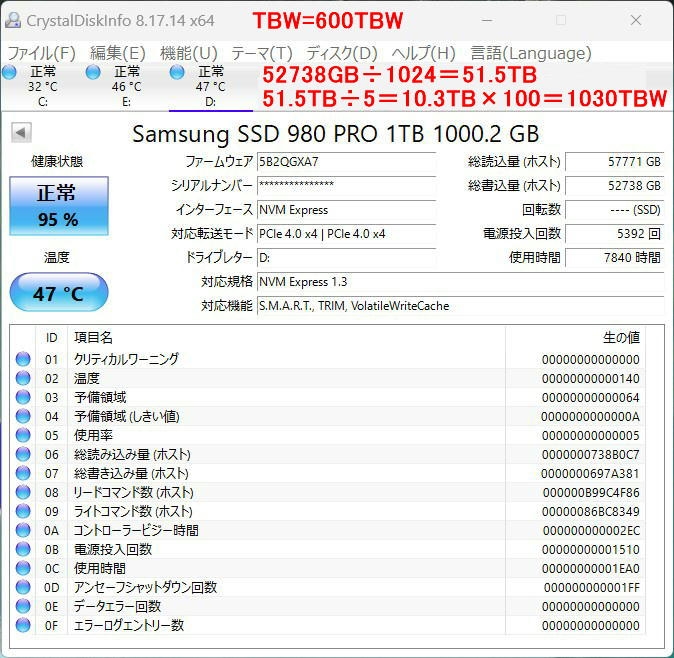The height and width of the screenshot is (658, 674).
Task: Click the interface field NVM Express
Action: [346, 210]
